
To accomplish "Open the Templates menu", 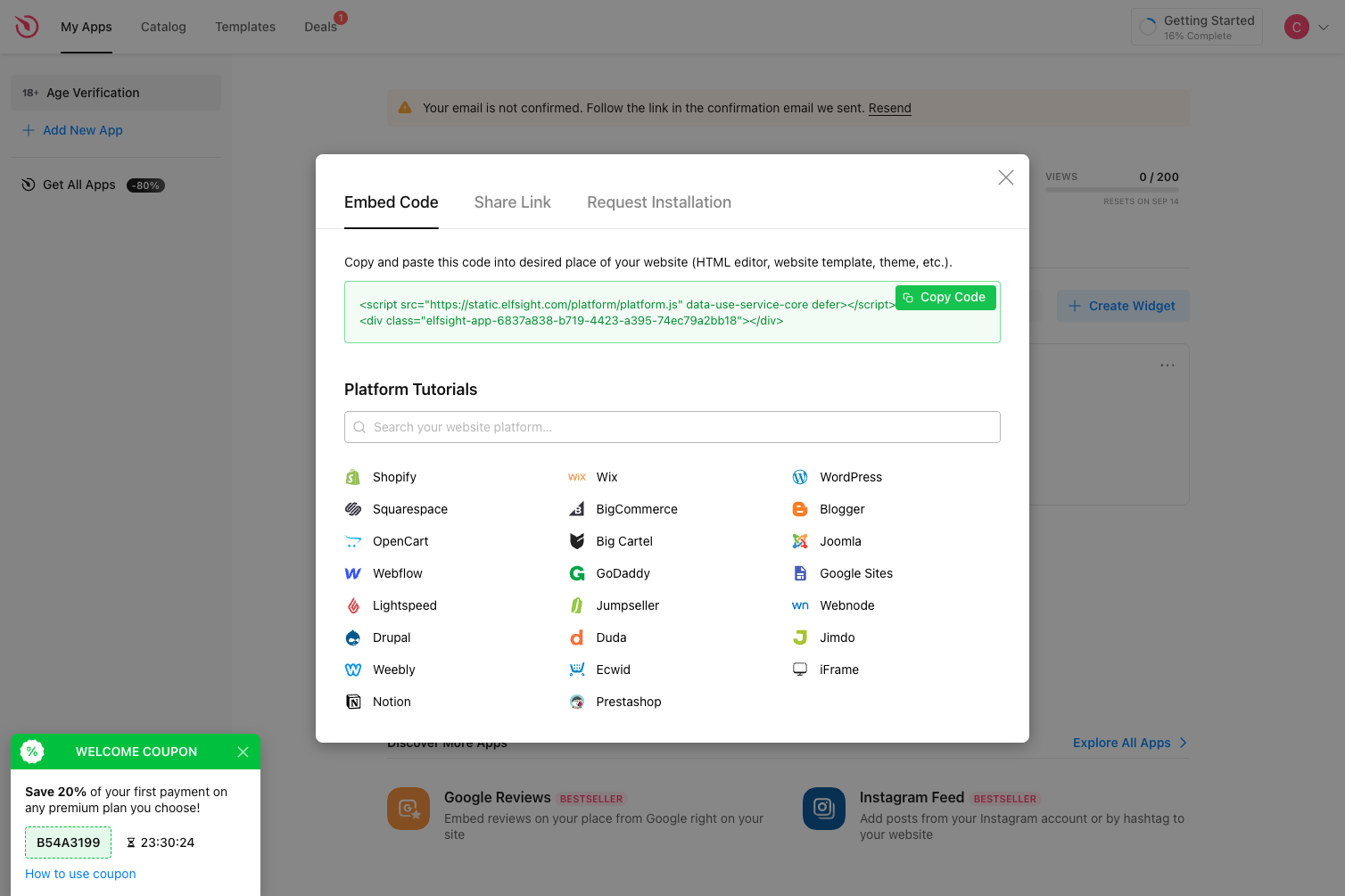I will tap(245, 27).
